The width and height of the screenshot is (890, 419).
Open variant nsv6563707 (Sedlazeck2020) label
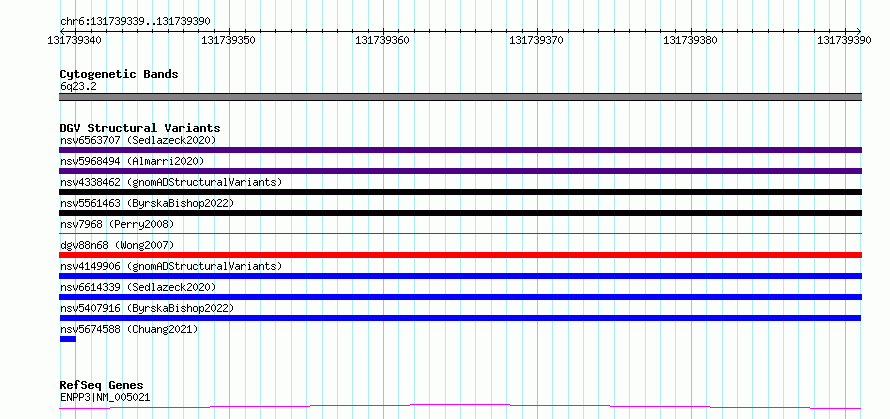tap(138, 140)
